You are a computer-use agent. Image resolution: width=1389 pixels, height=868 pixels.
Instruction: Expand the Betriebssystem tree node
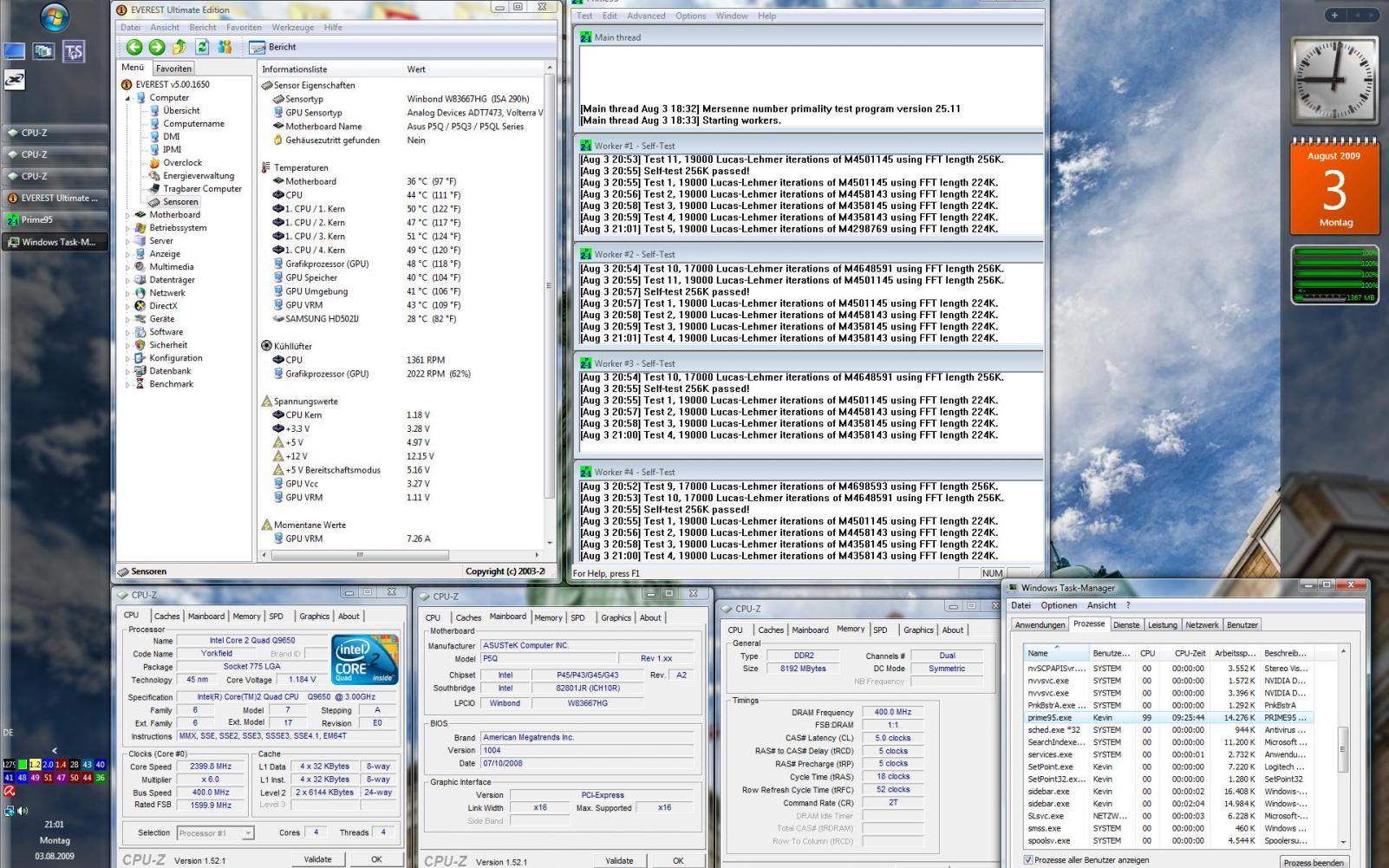pos(128,228)
